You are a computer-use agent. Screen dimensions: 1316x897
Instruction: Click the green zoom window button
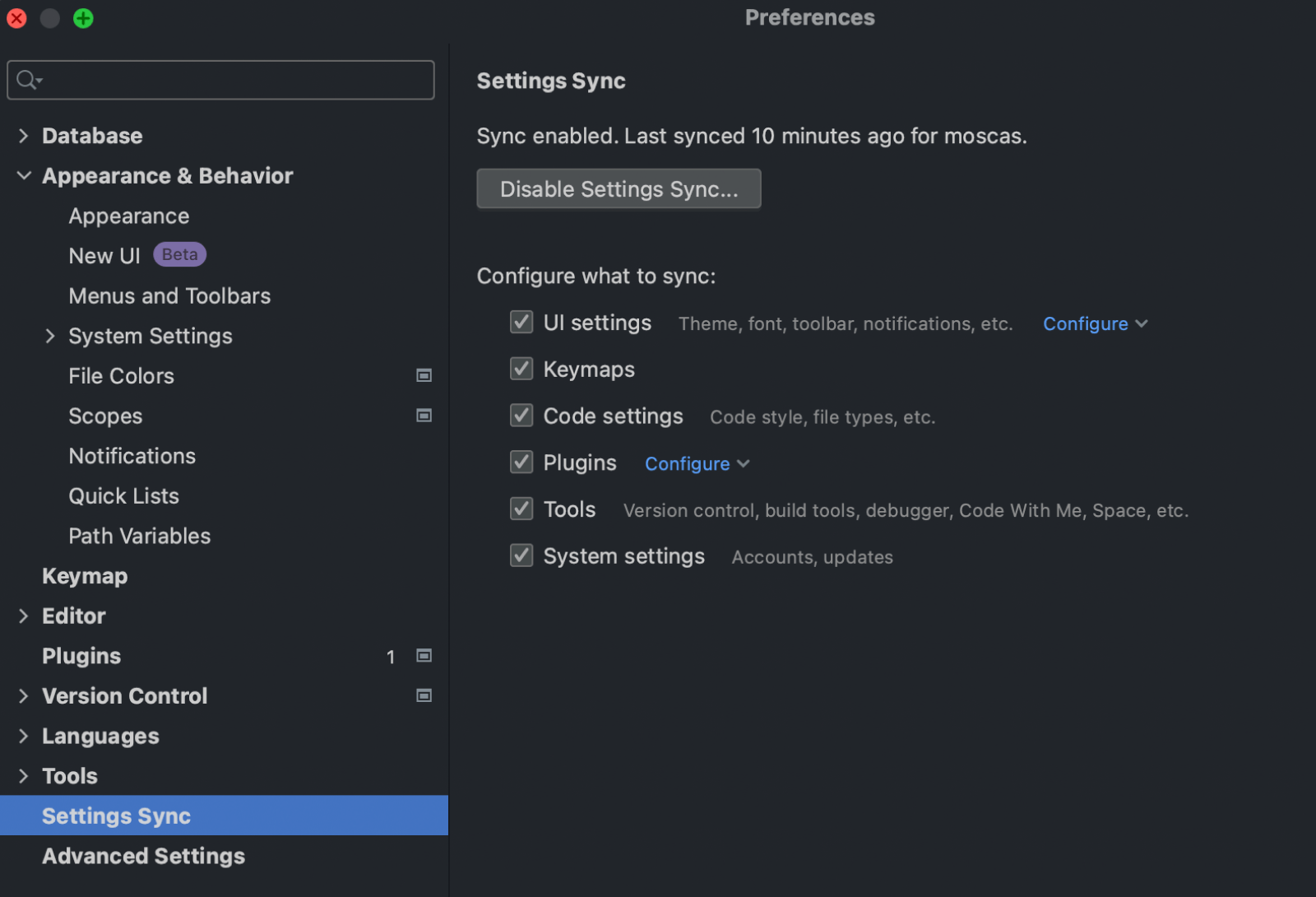[x=83, y=18]
